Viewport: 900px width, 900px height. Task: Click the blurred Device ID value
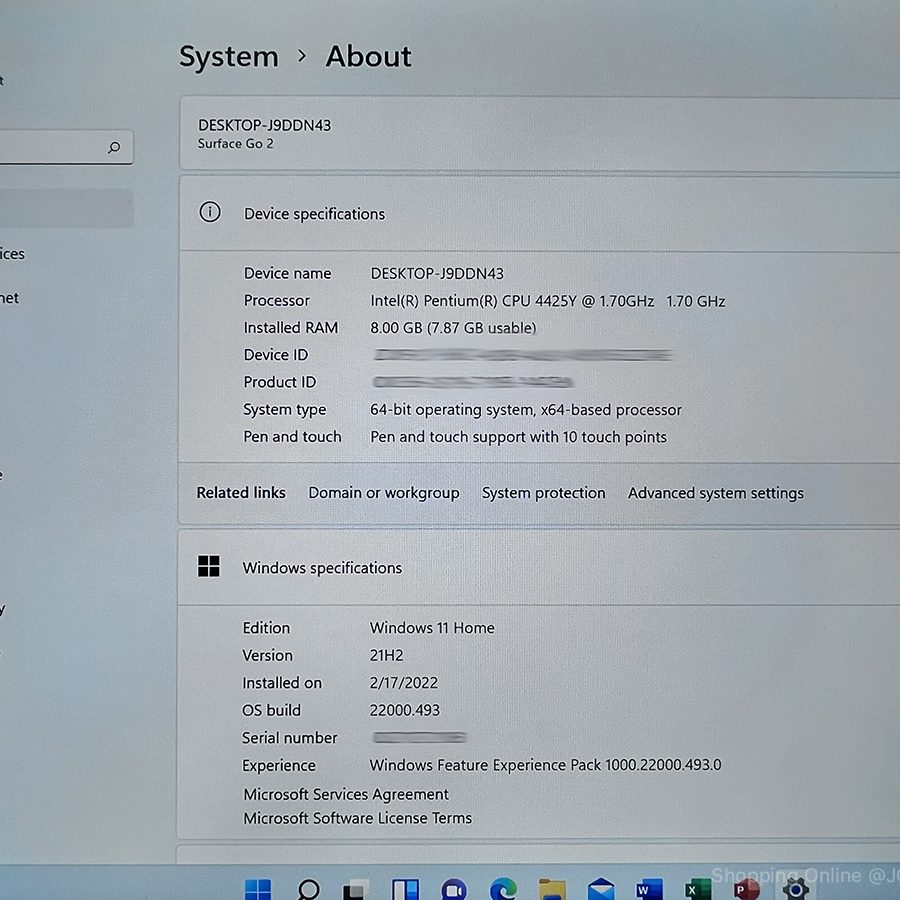(522, 355)
